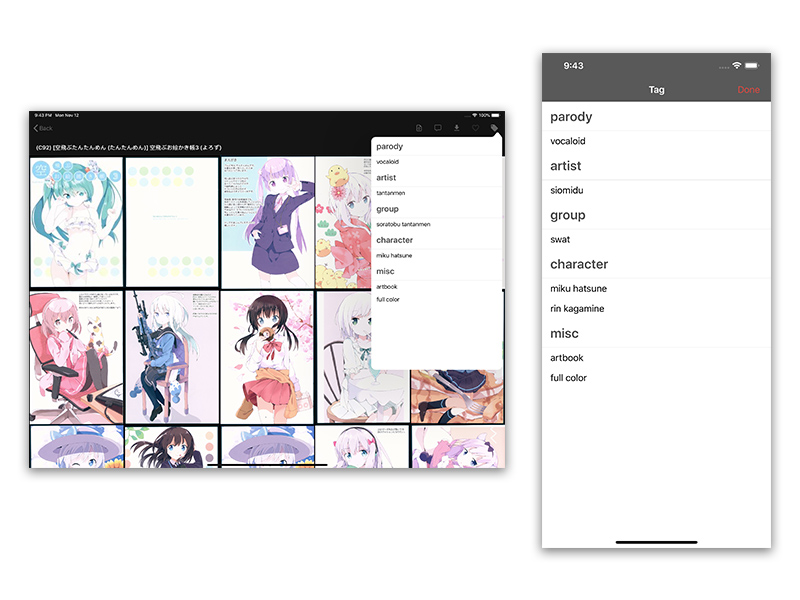Open the dark-haired girl bottom row thumbnail
The image size is (800, 600).
point(172,447)
